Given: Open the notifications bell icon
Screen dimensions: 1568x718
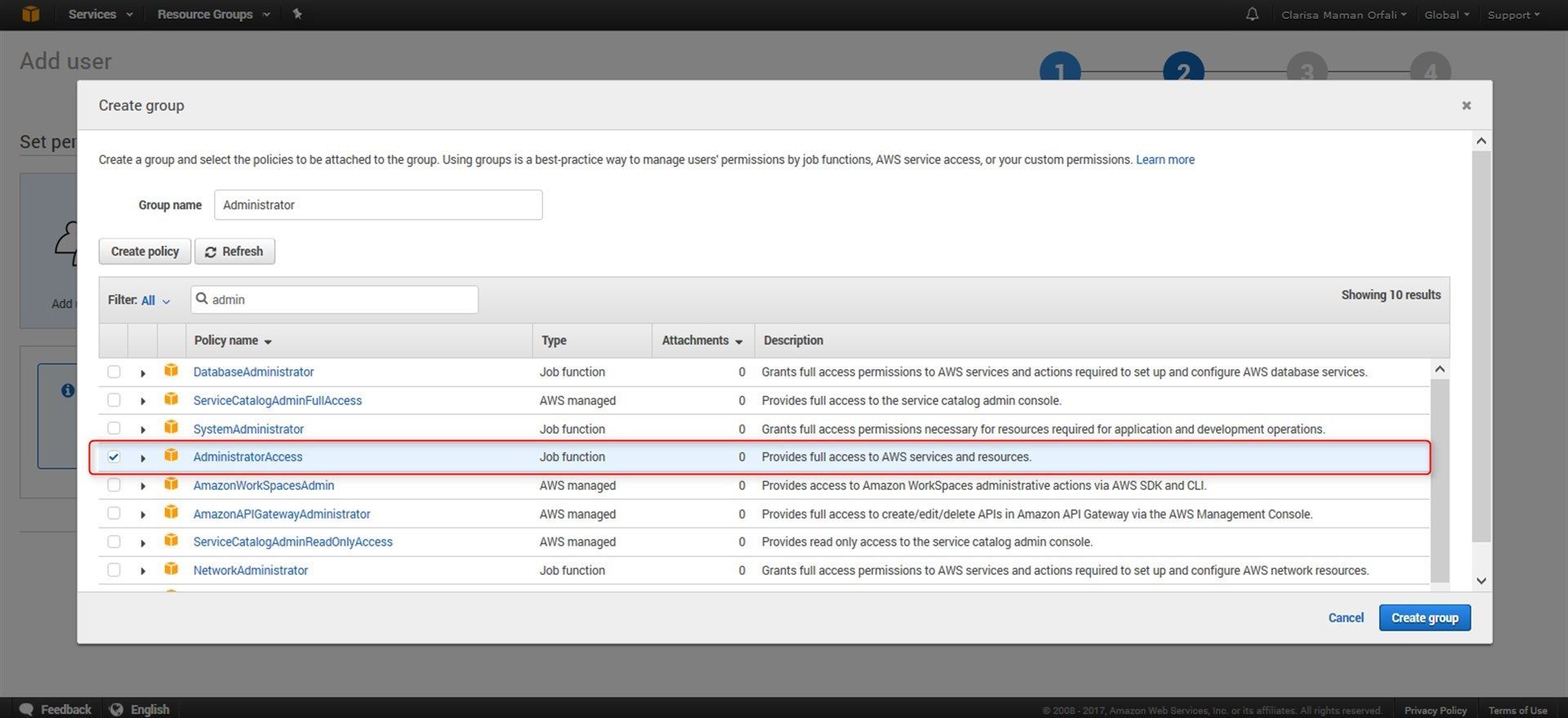Looking at the screenshot, I should [x=1252, y=14].
